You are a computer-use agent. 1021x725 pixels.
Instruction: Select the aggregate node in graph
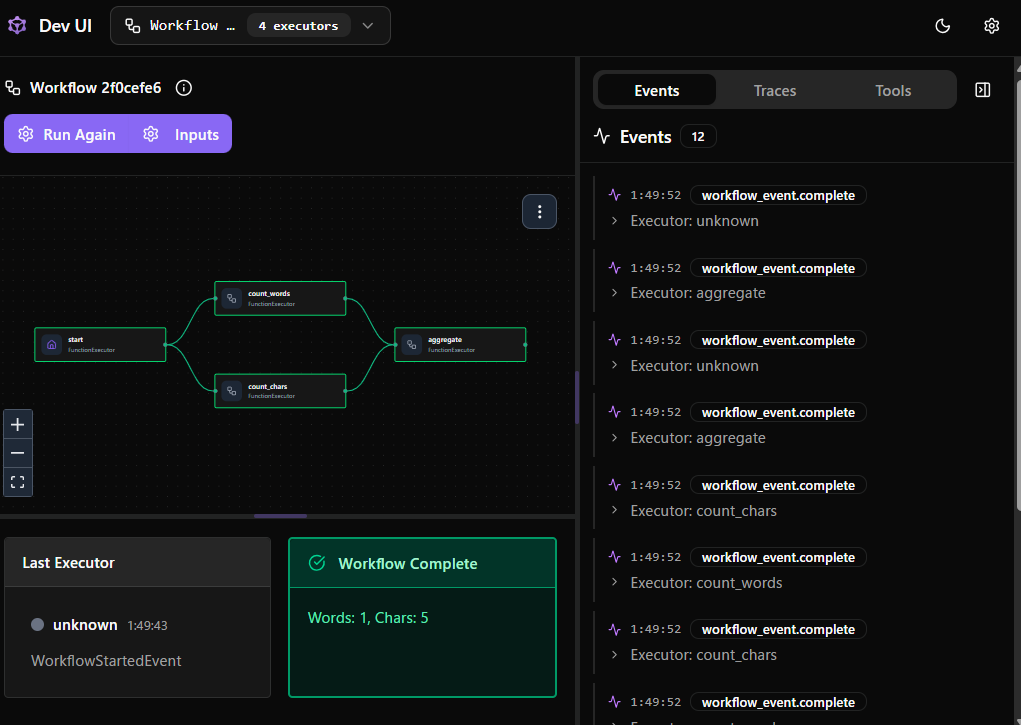(460, 344)
